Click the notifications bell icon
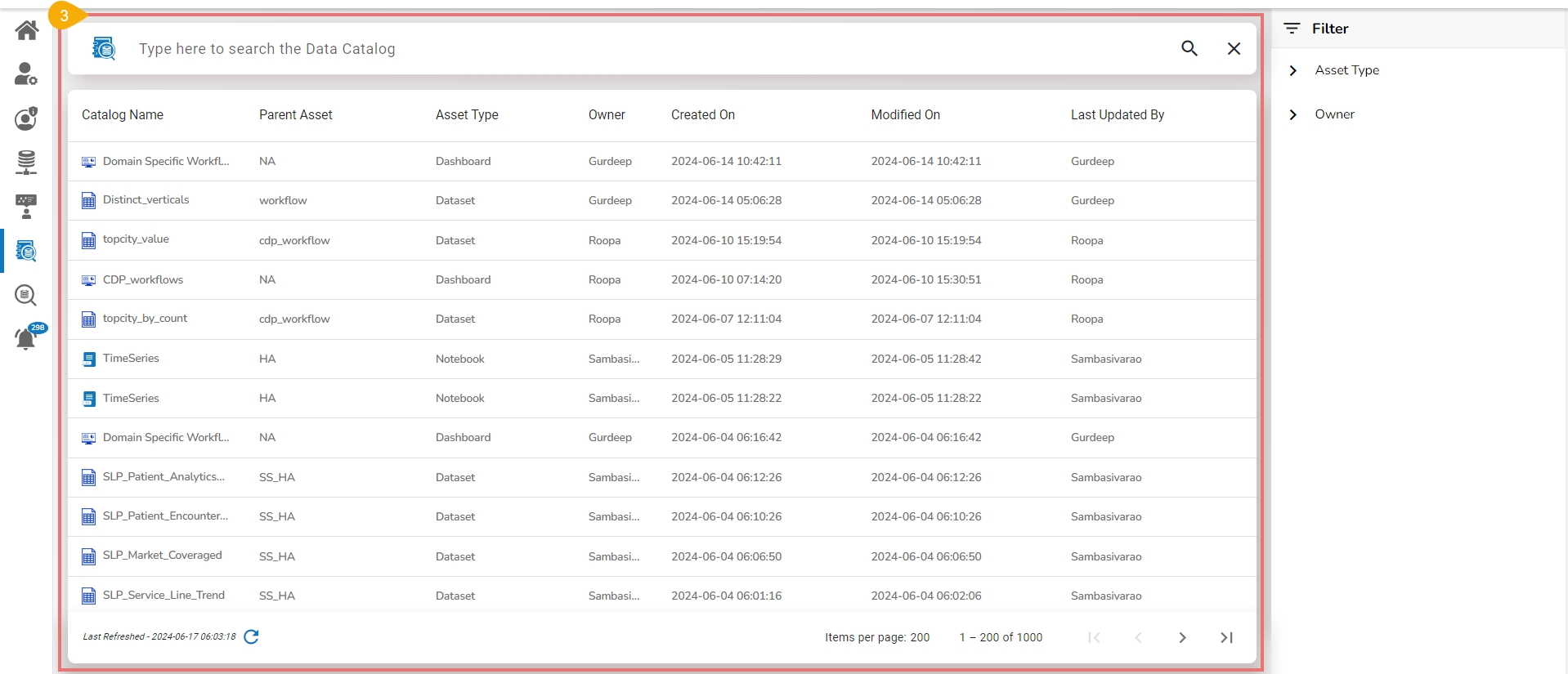Viewport: 1568px width, 674px height. pyautogui.click(x=26, y=338)
